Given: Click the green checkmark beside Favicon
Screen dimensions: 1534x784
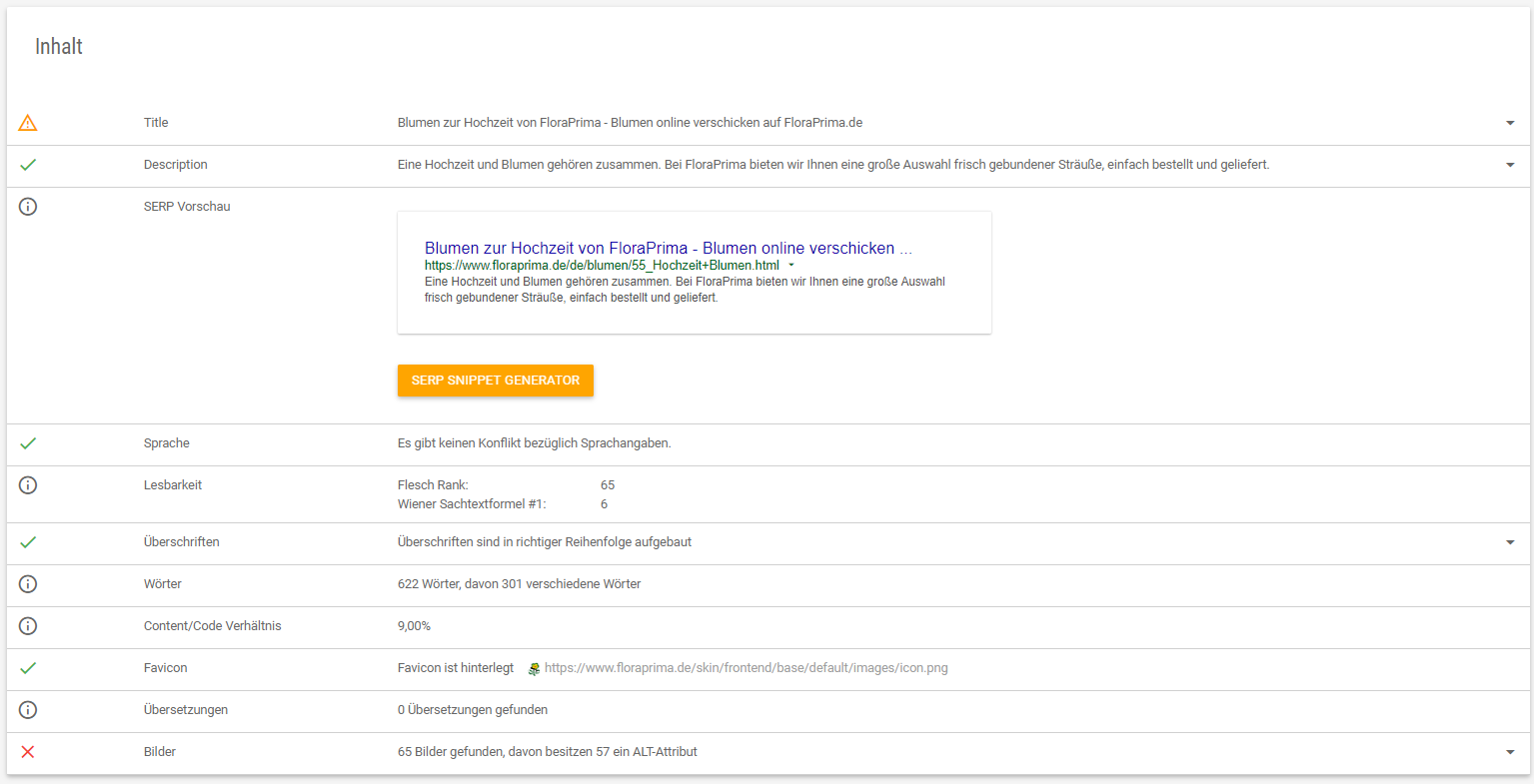Looking at the screenshot, I should click(x=28, y=668).
